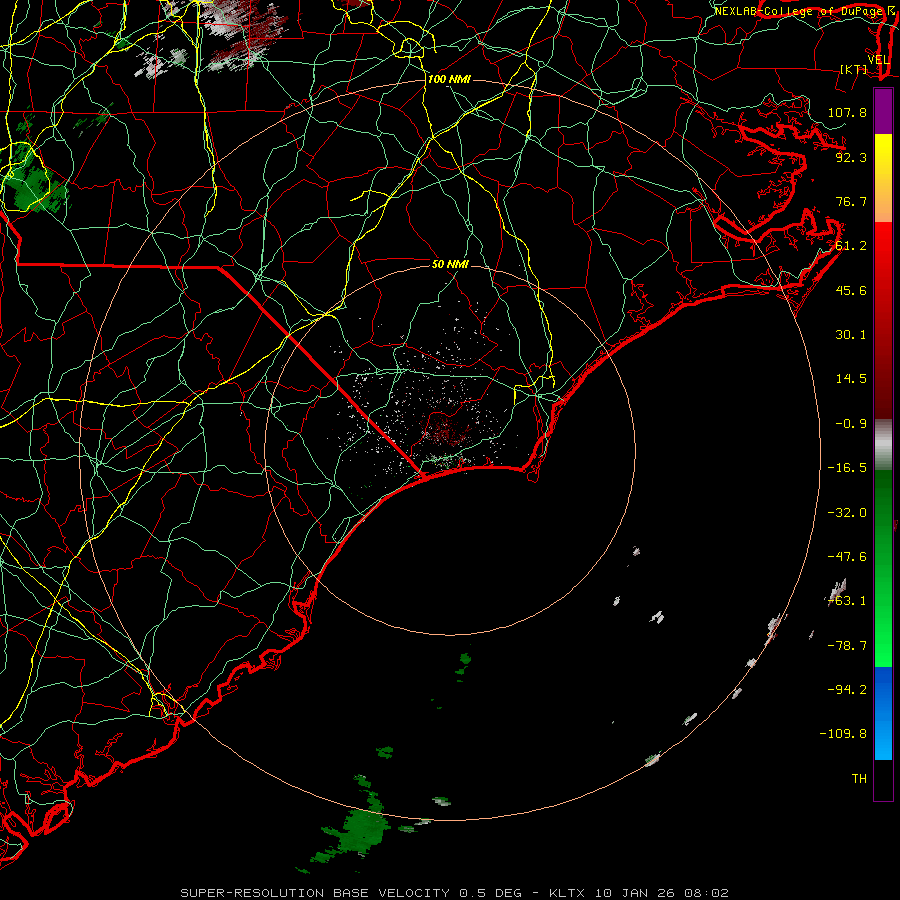Select the -63.1 legend value
The image size is (900, 900).
[x=847, y=601]
